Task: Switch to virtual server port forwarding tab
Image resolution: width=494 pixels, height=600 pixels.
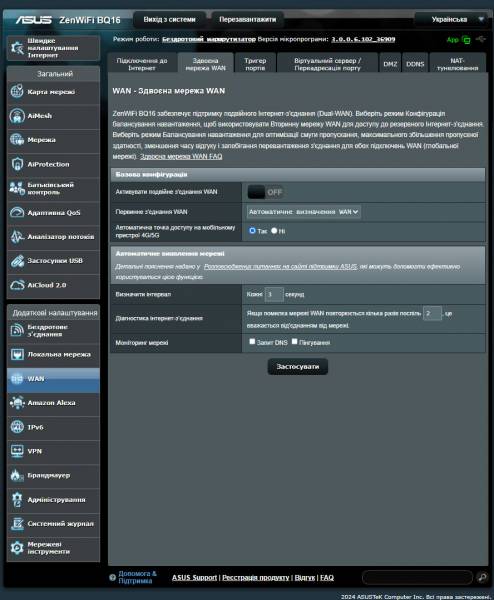Action: click(x=327, y=64)
